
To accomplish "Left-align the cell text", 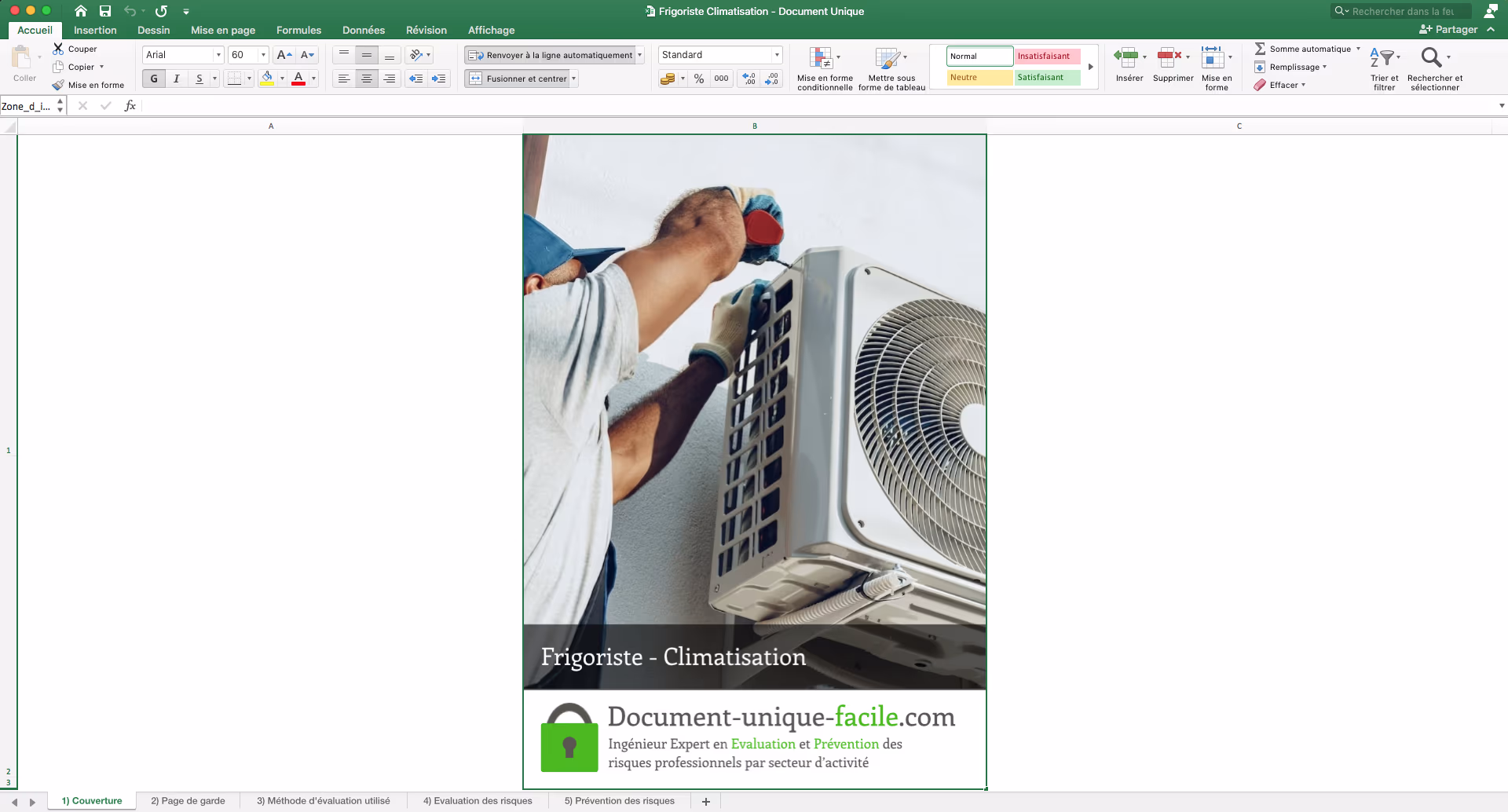I will [344, 79].
